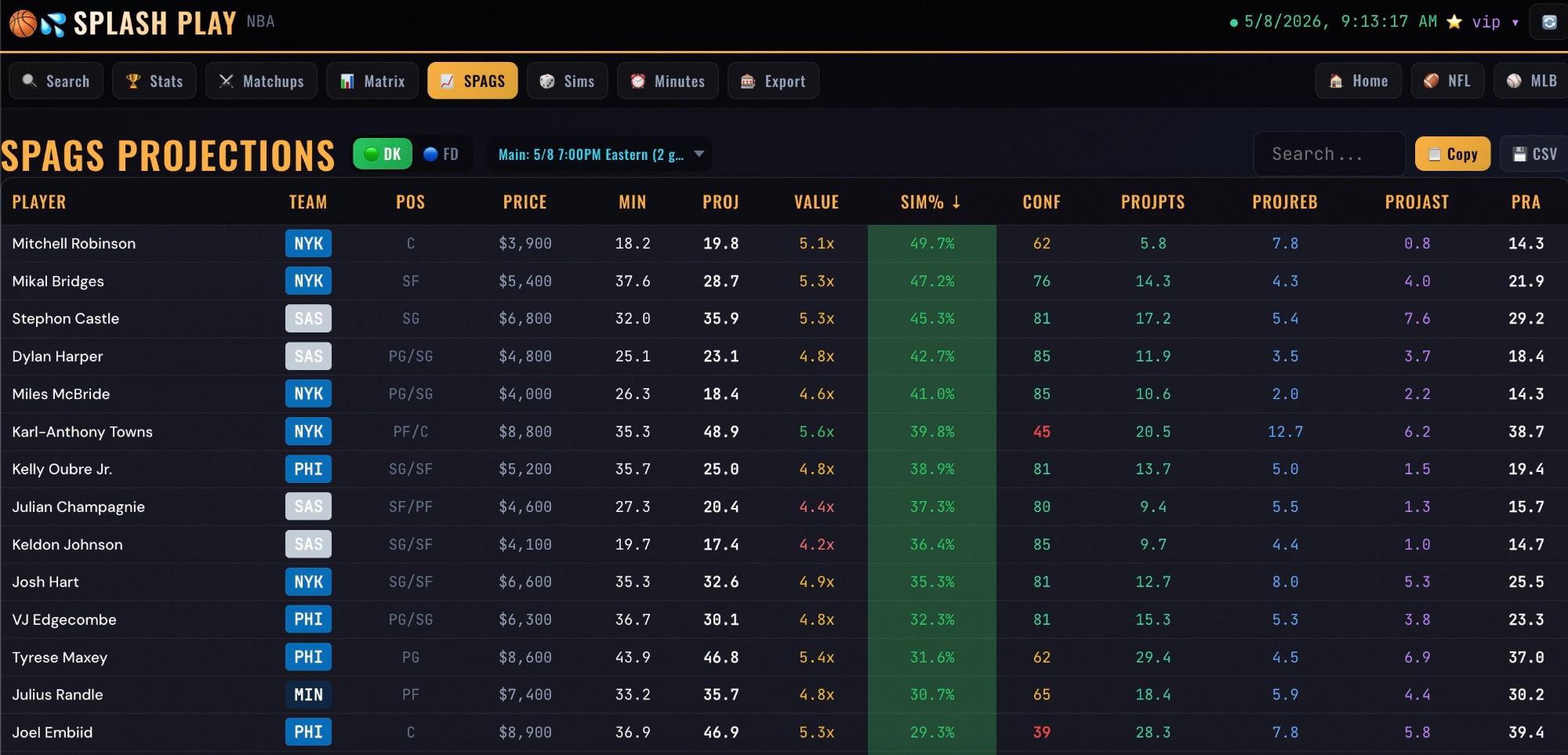Go to Home page
This screenshot has width=1568, height=755.
pos(1359,81)
